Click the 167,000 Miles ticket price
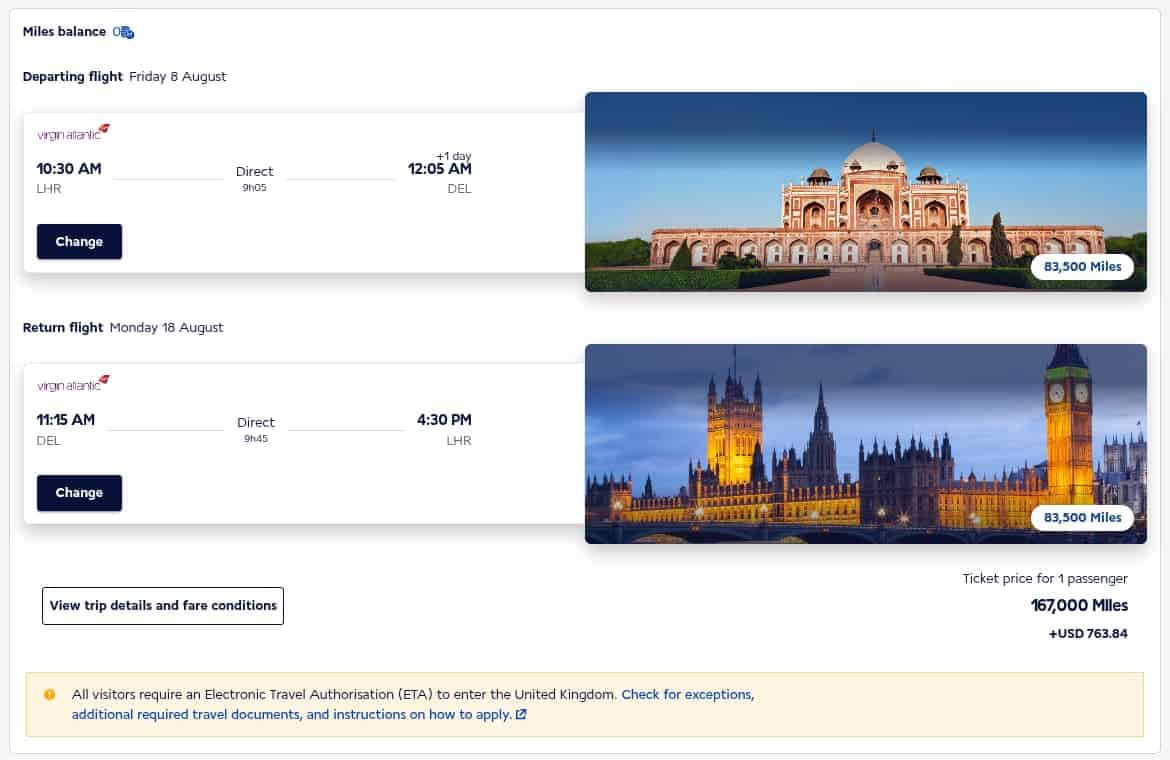The image size is (1170, 760). tap(1080, 605)
